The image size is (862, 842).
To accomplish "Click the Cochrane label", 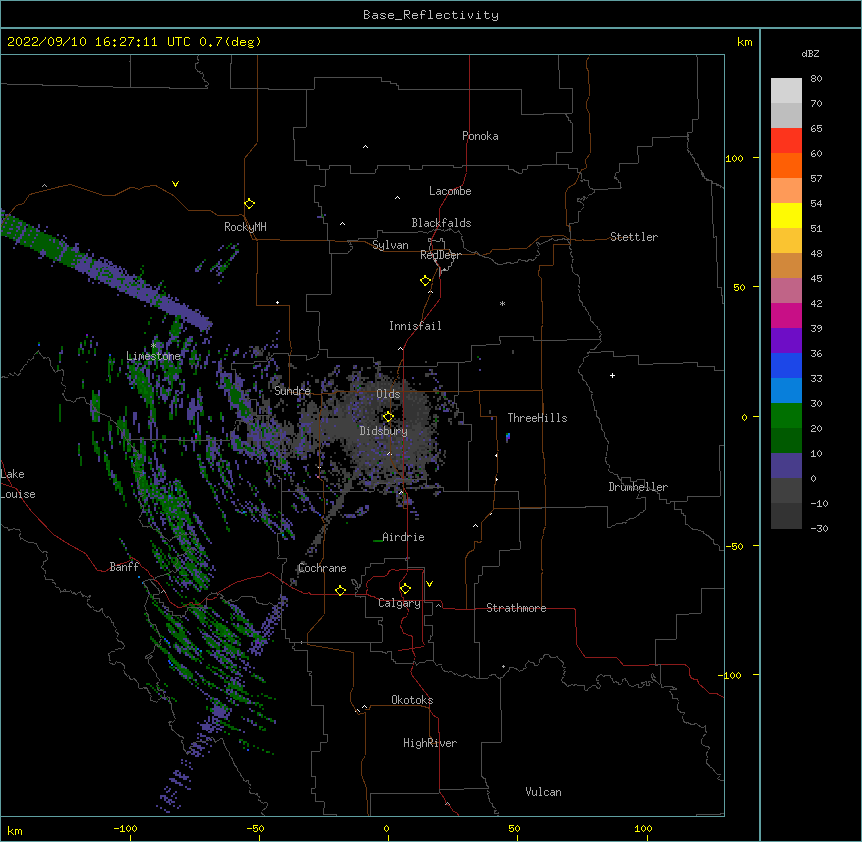I will tap(322, 568).
